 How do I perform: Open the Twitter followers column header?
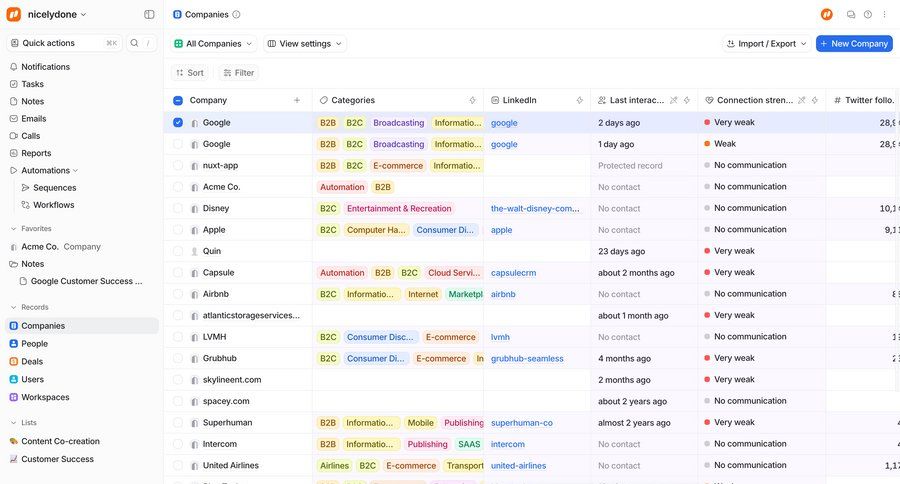coord(863,100)
